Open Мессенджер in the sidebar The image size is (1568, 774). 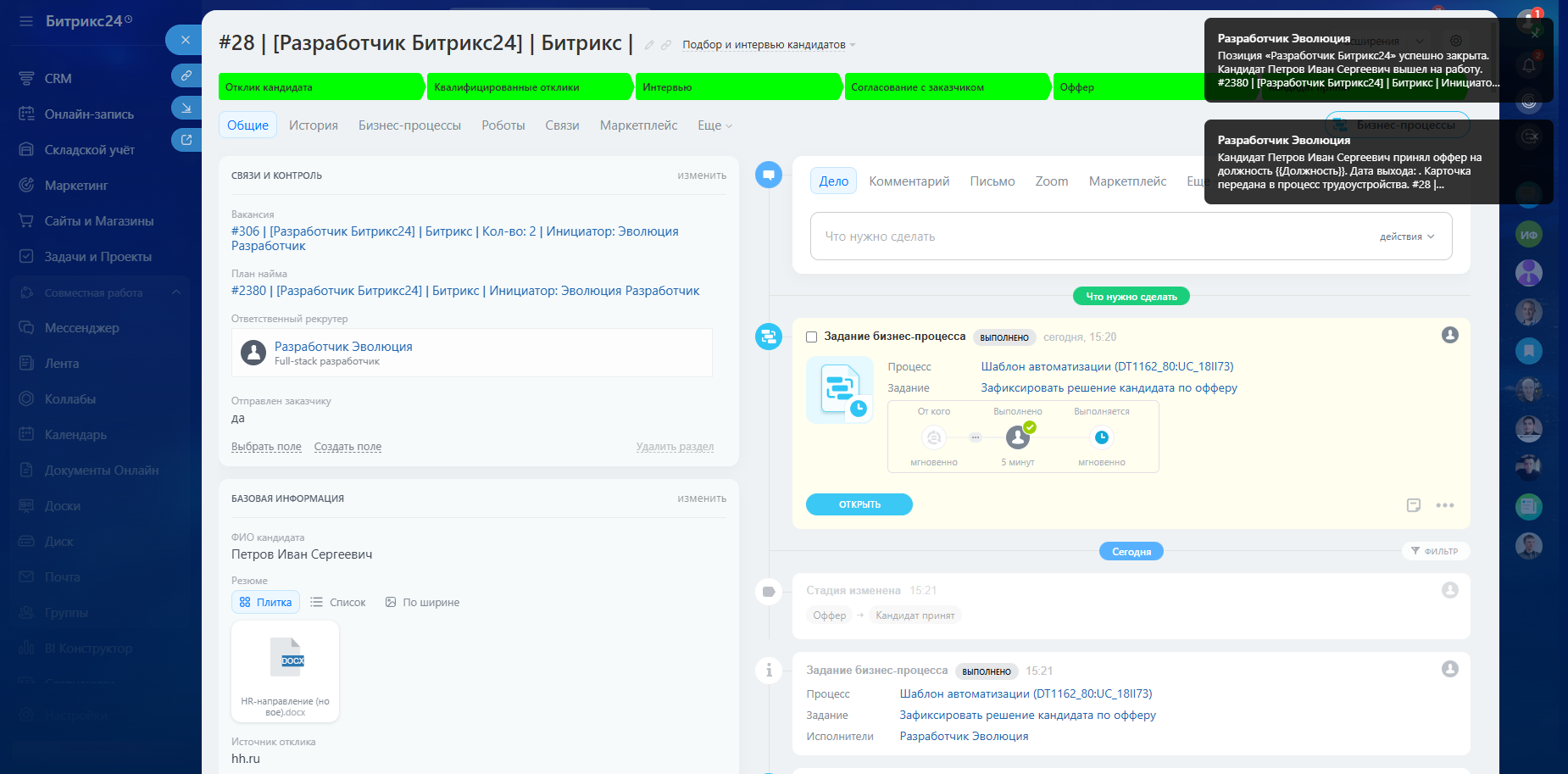coord(81,328)
